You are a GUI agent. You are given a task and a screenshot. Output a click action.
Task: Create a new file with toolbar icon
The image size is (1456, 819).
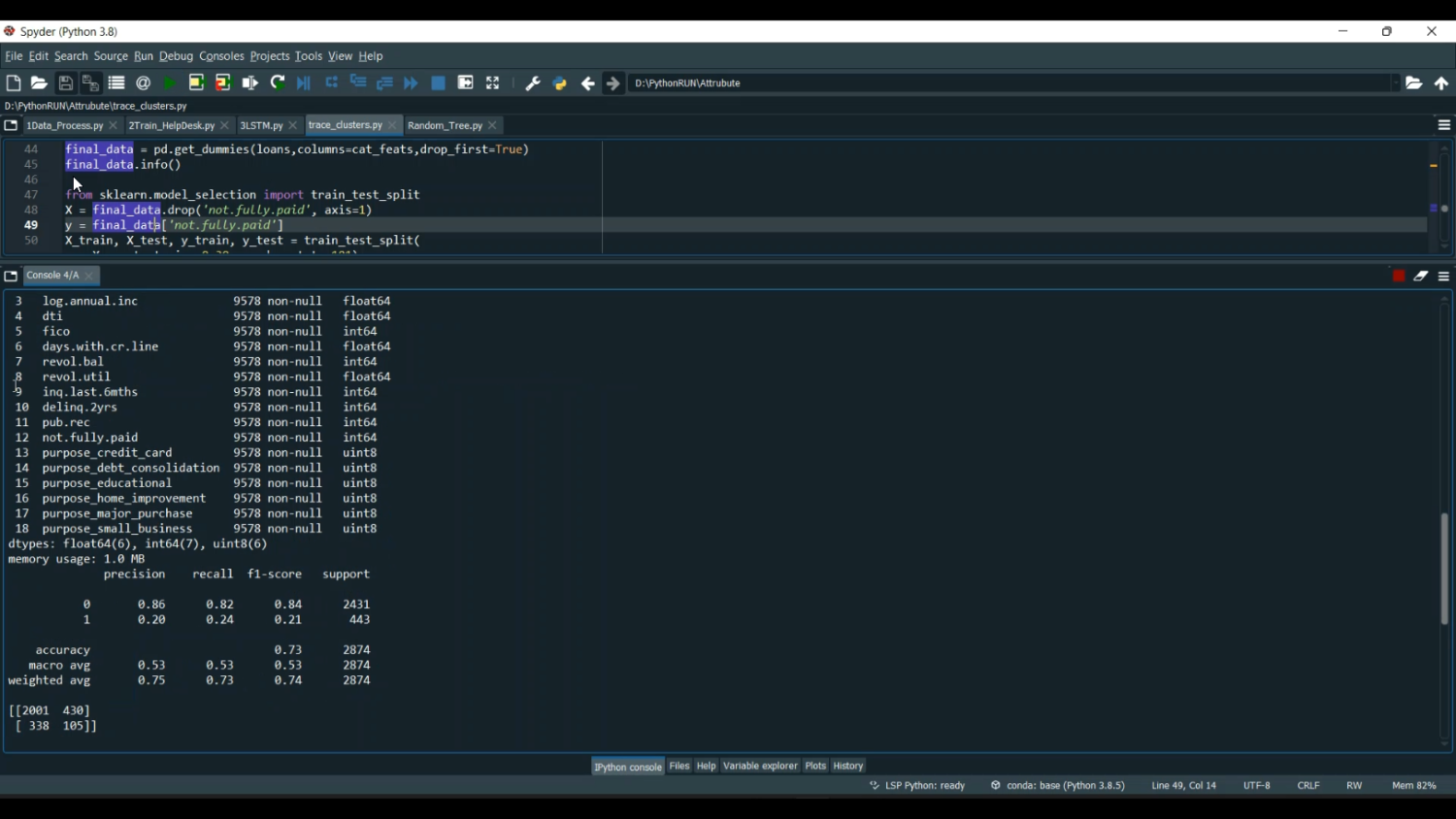coord(14,83)
